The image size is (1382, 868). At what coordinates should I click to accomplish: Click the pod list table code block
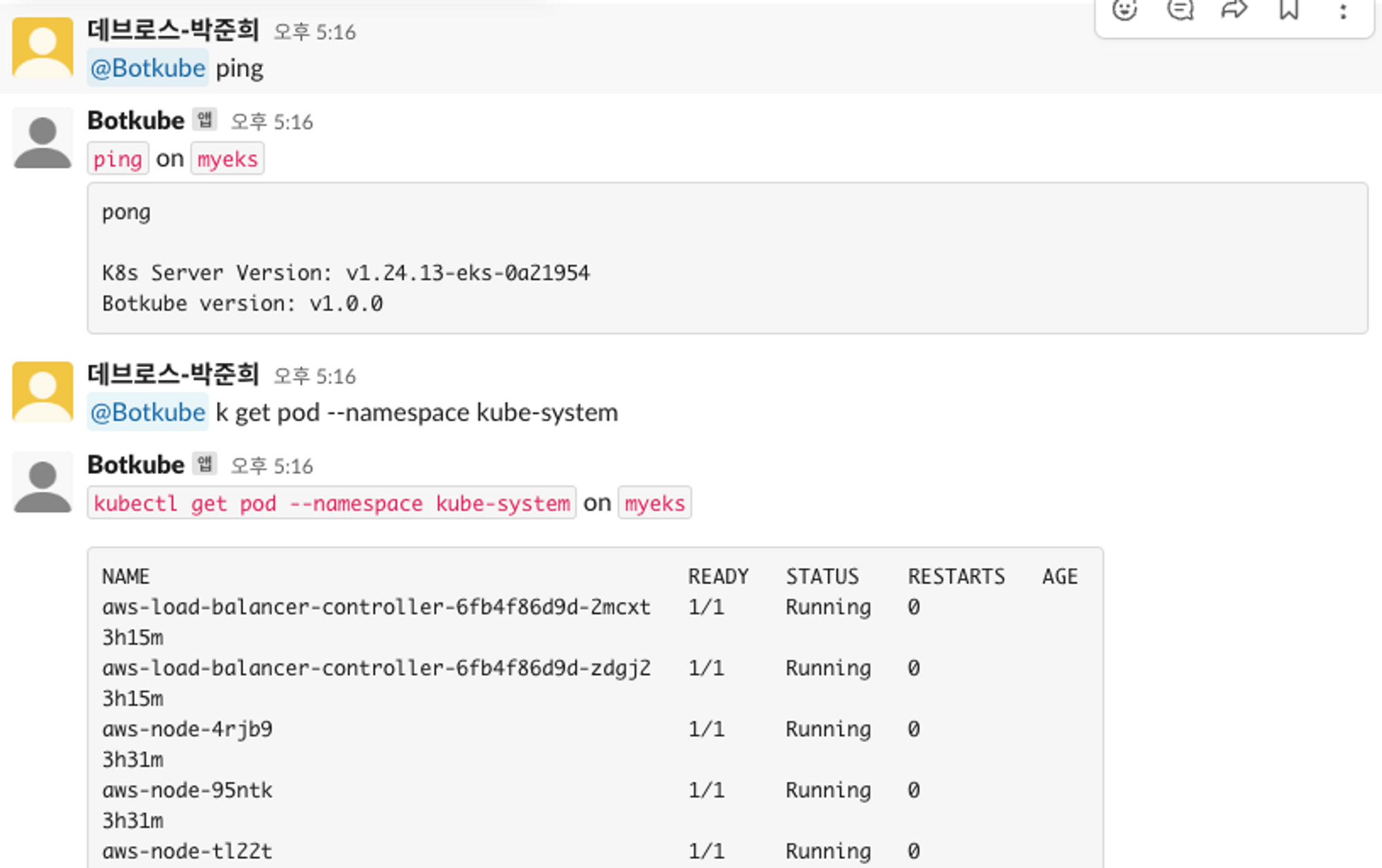pos(594,705)
